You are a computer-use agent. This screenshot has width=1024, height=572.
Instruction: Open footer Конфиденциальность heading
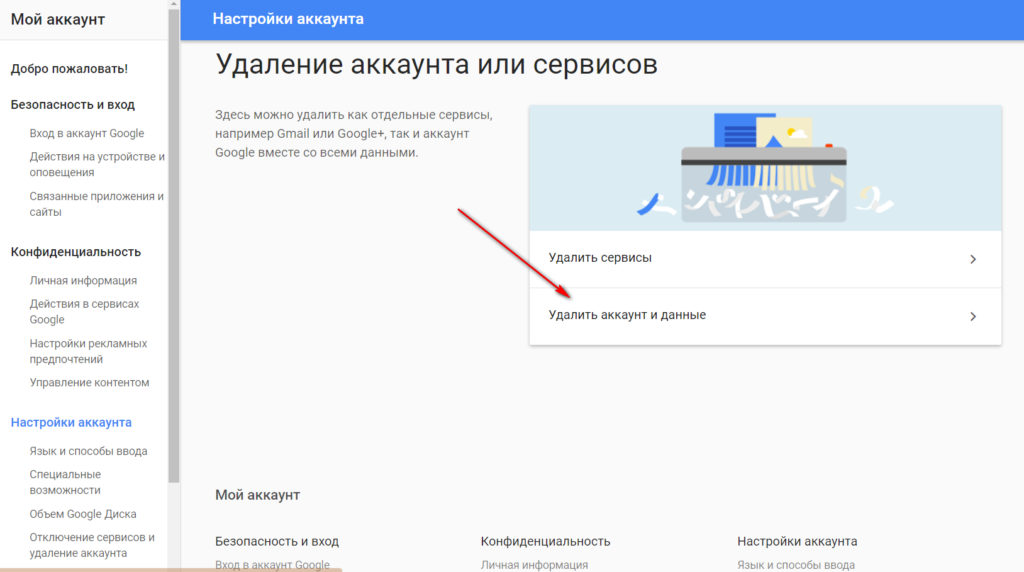pyautogui.click(x=545, y=541)
